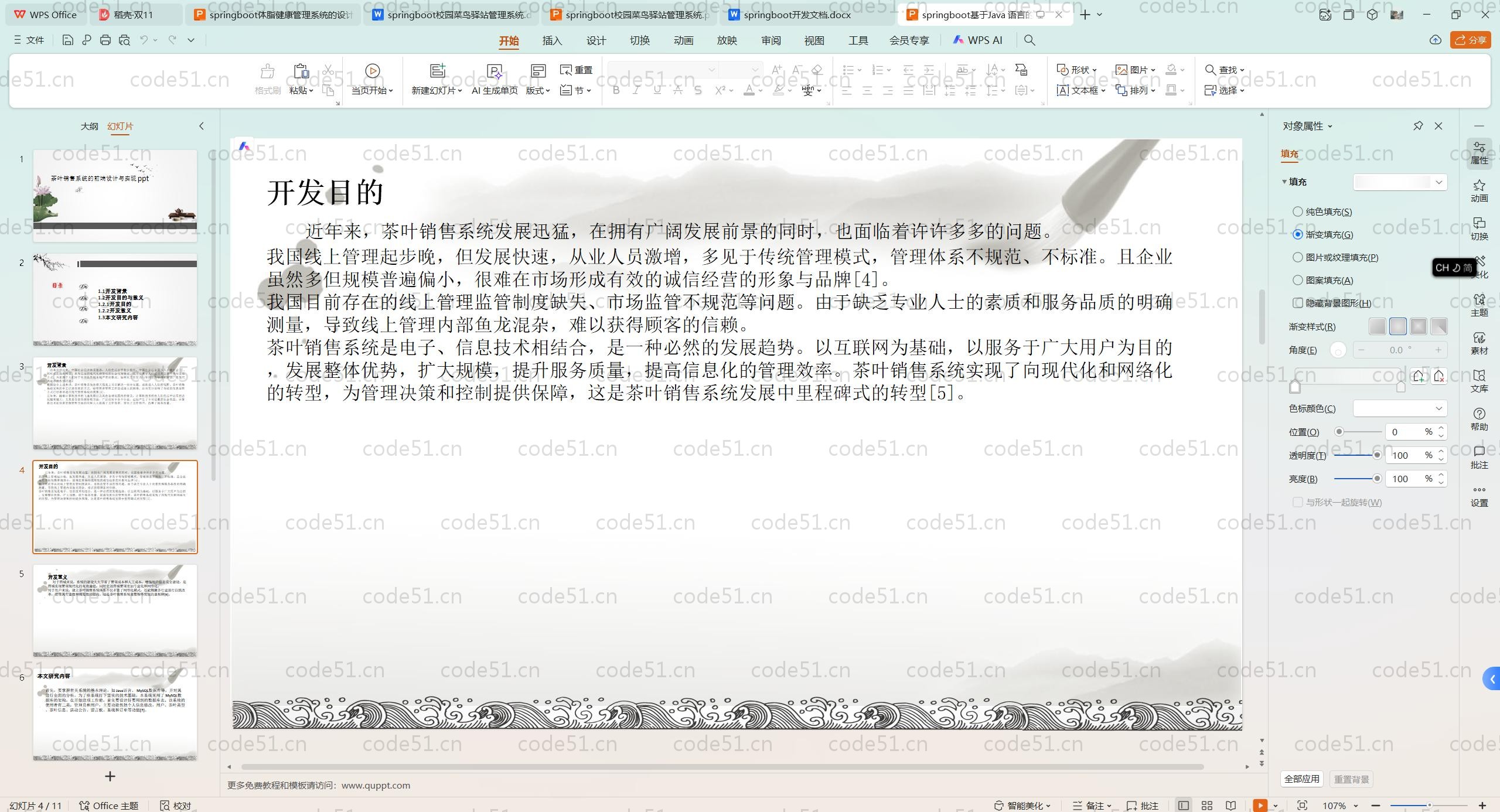Pin the Object Properties panel

pos(1418,126)
